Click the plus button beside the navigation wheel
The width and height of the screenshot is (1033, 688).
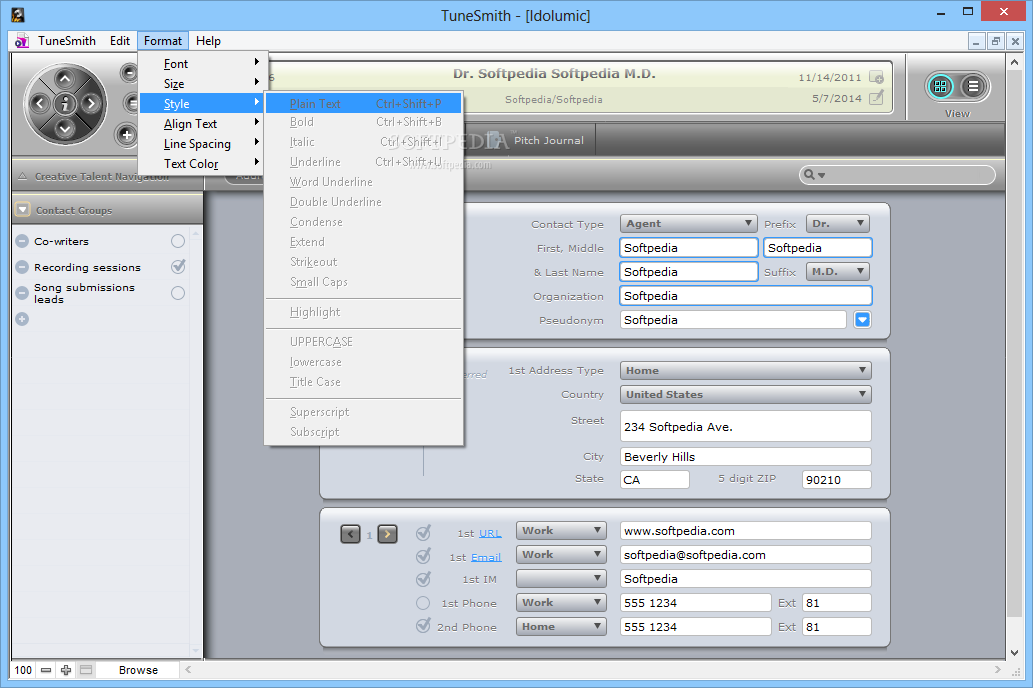tap(126, 135)
